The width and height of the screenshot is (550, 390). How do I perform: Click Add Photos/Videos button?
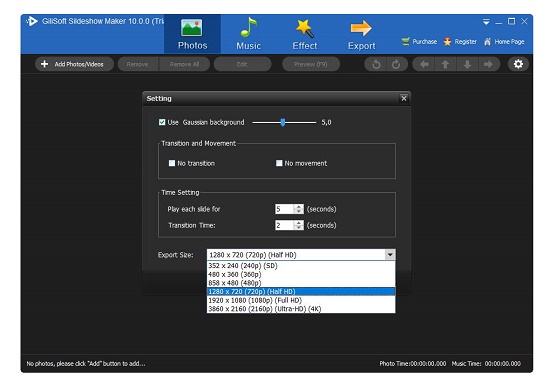(x=74, y=64)
